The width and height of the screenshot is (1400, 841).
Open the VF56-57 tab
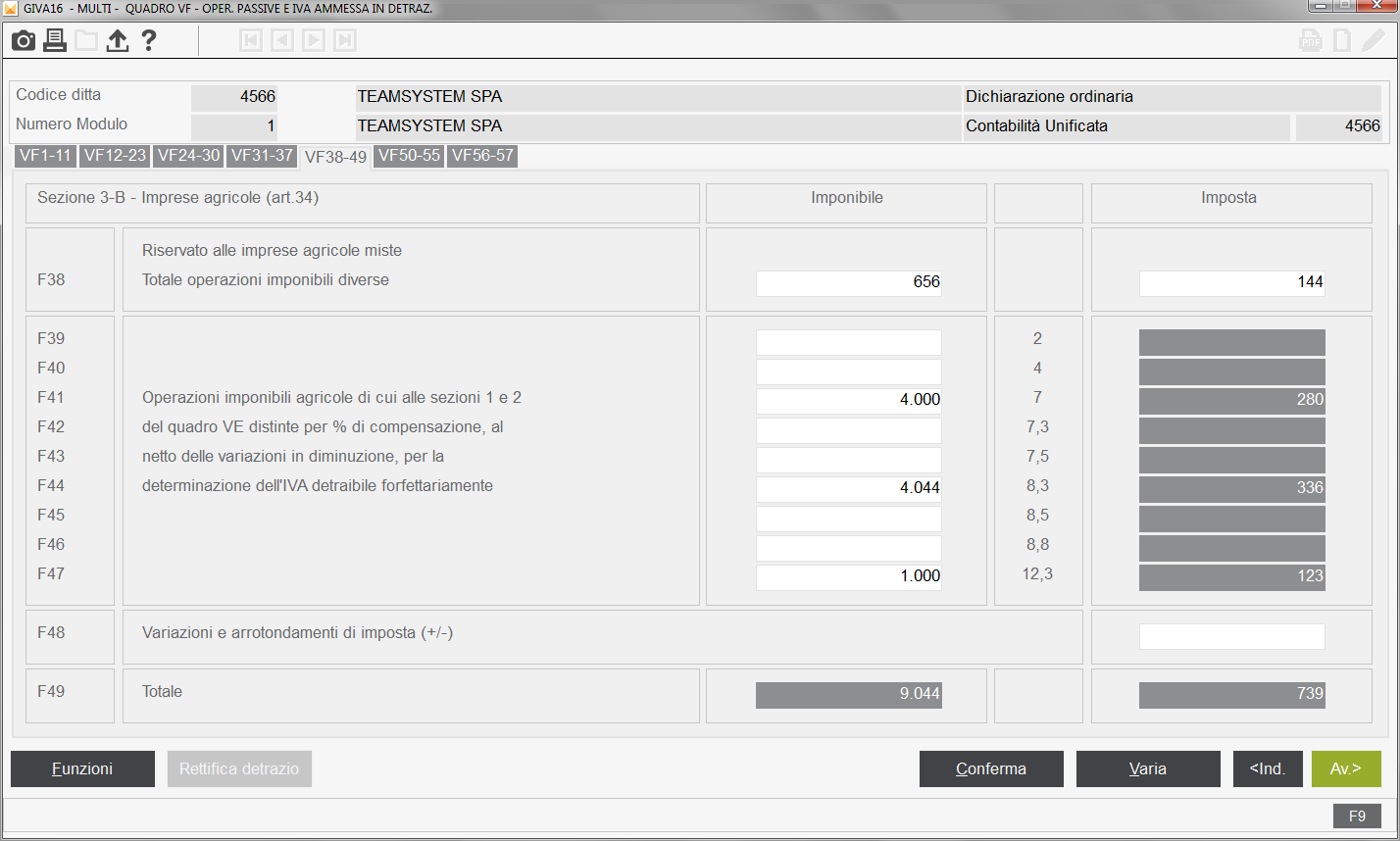pyautogui.click(x=482, y=156)
